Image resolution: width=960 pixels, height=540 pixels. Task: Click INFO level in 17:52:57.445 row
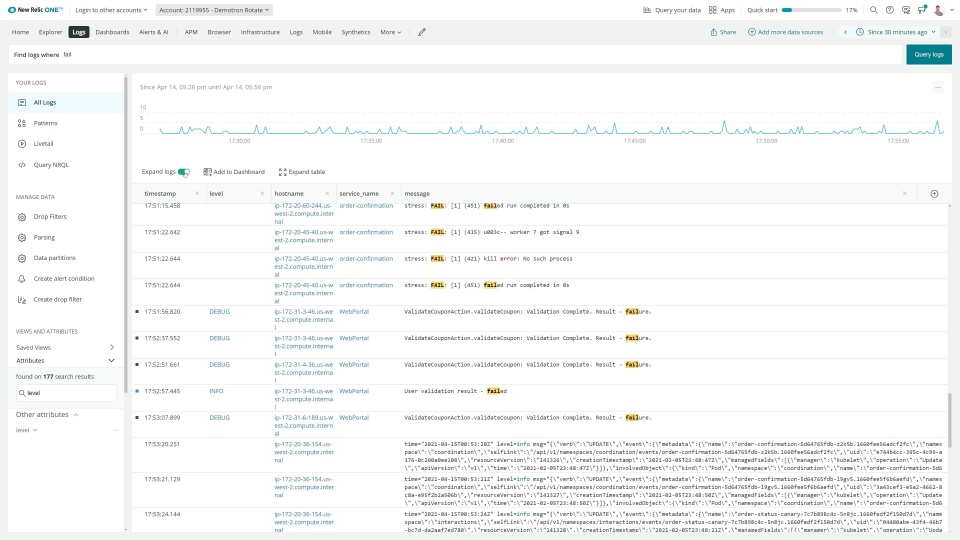coord(216,391)
